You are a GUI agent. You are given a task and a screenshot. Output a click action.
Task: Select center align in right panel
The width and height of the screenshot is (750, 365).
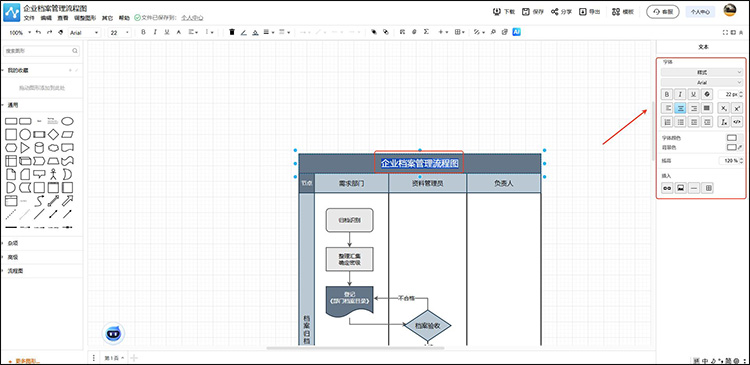[680, 108]
